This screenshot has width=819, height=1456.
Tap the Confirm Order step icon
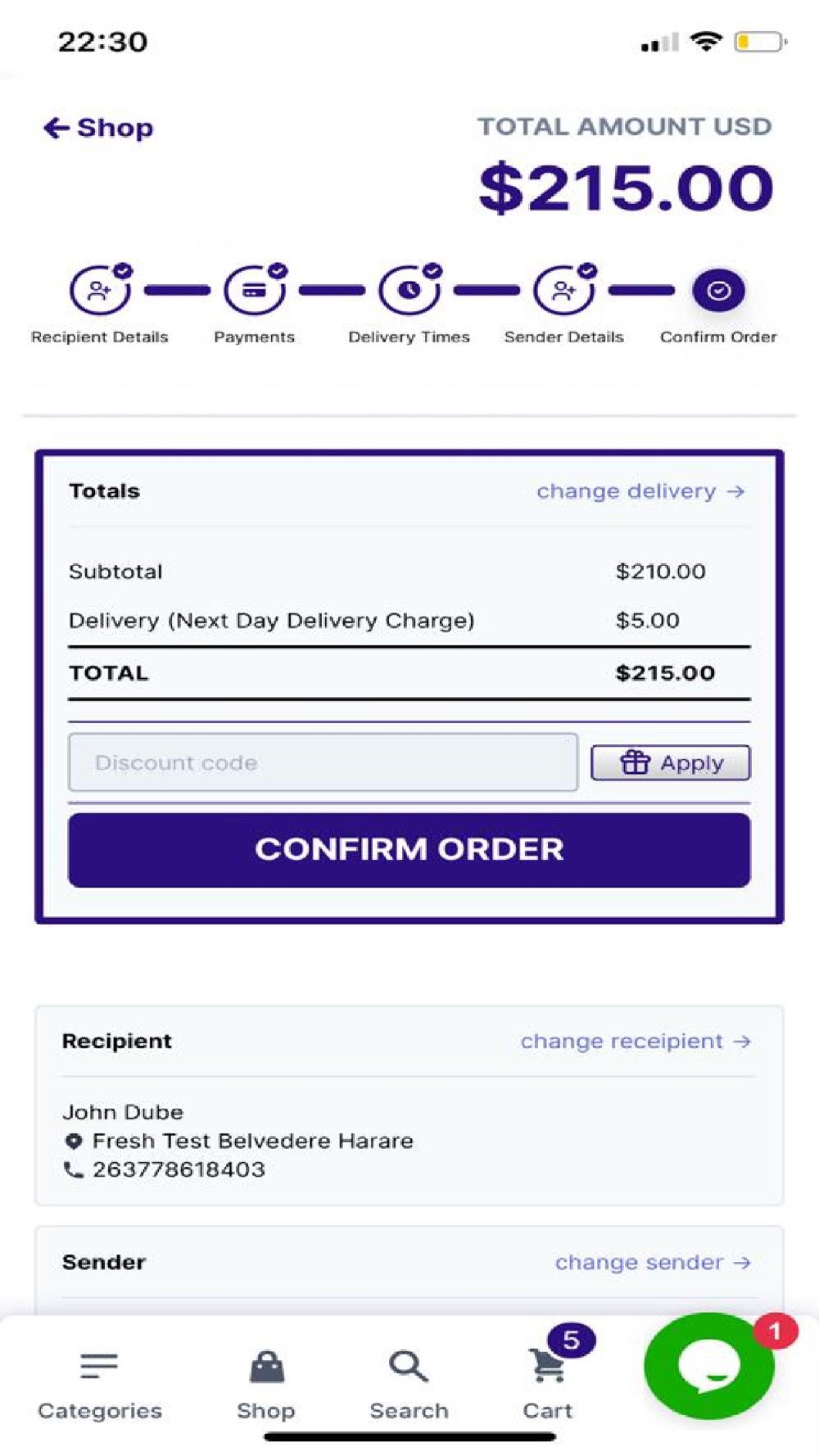[x=718, y=291]
